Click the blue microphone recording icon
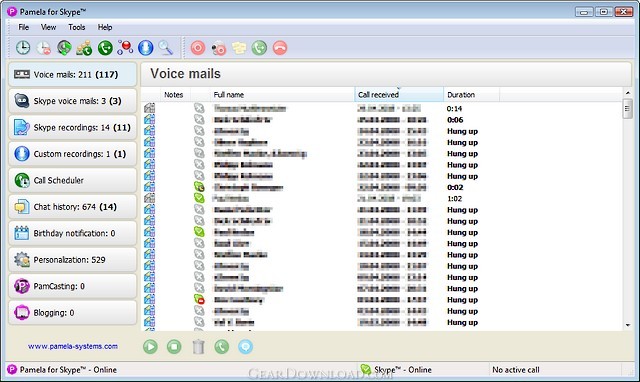Image resolution: width=640 pixels, height=382 pixels. (x=145, y=48)
